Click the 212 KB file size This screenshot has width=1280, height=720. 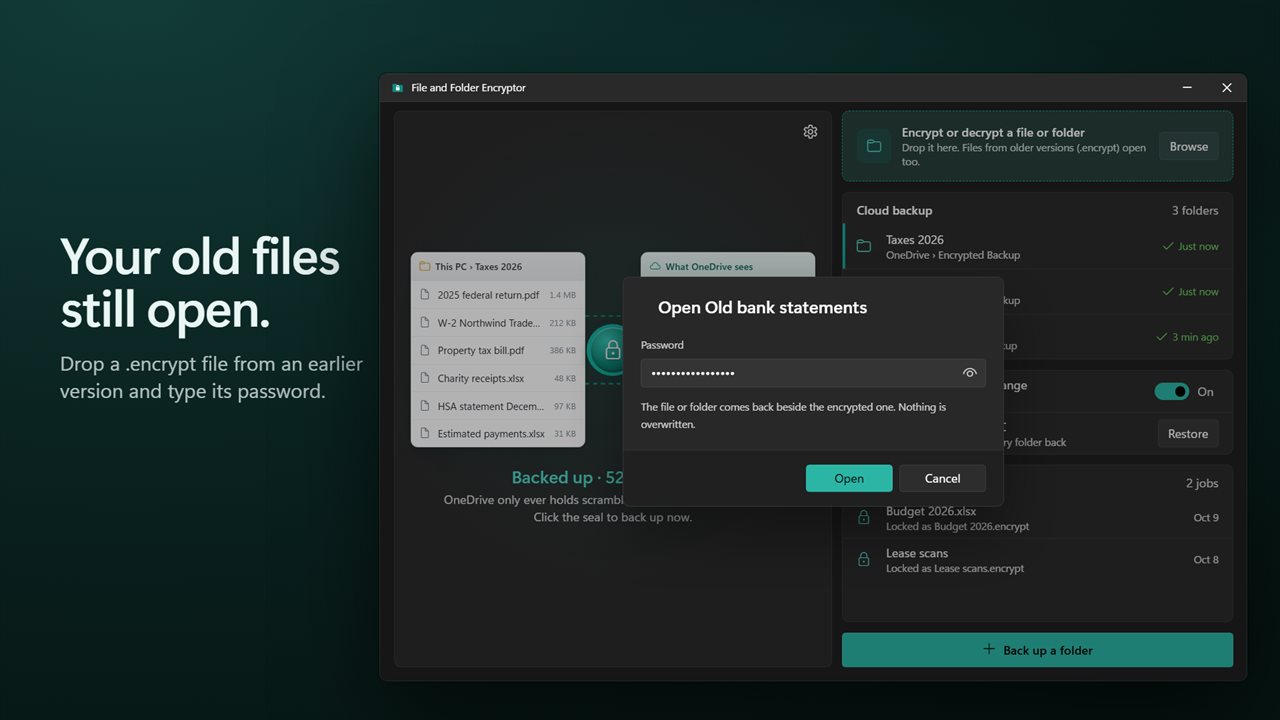point(562,323)
